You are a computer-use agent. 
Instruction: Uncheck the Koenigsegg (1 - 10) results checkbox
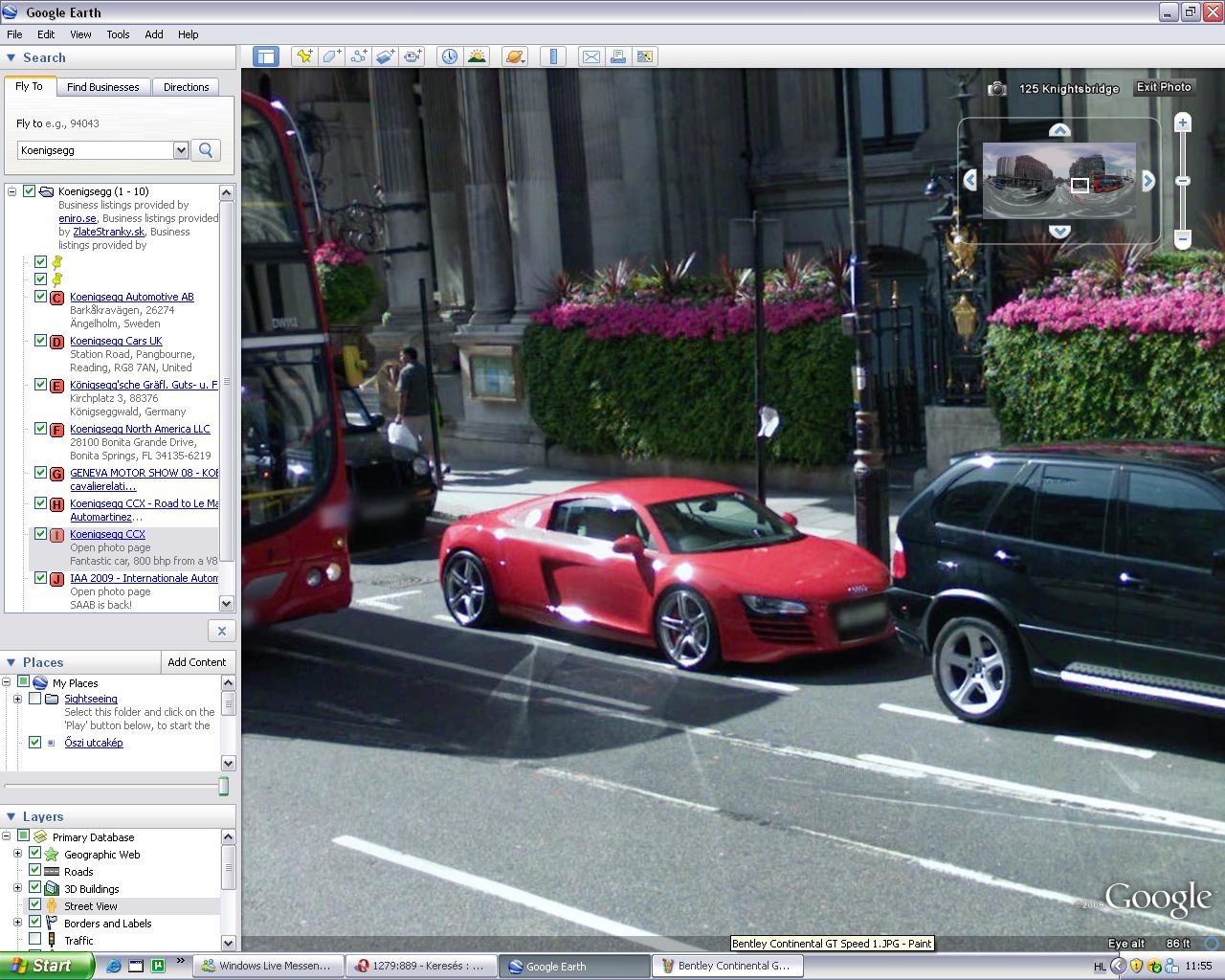29,191
